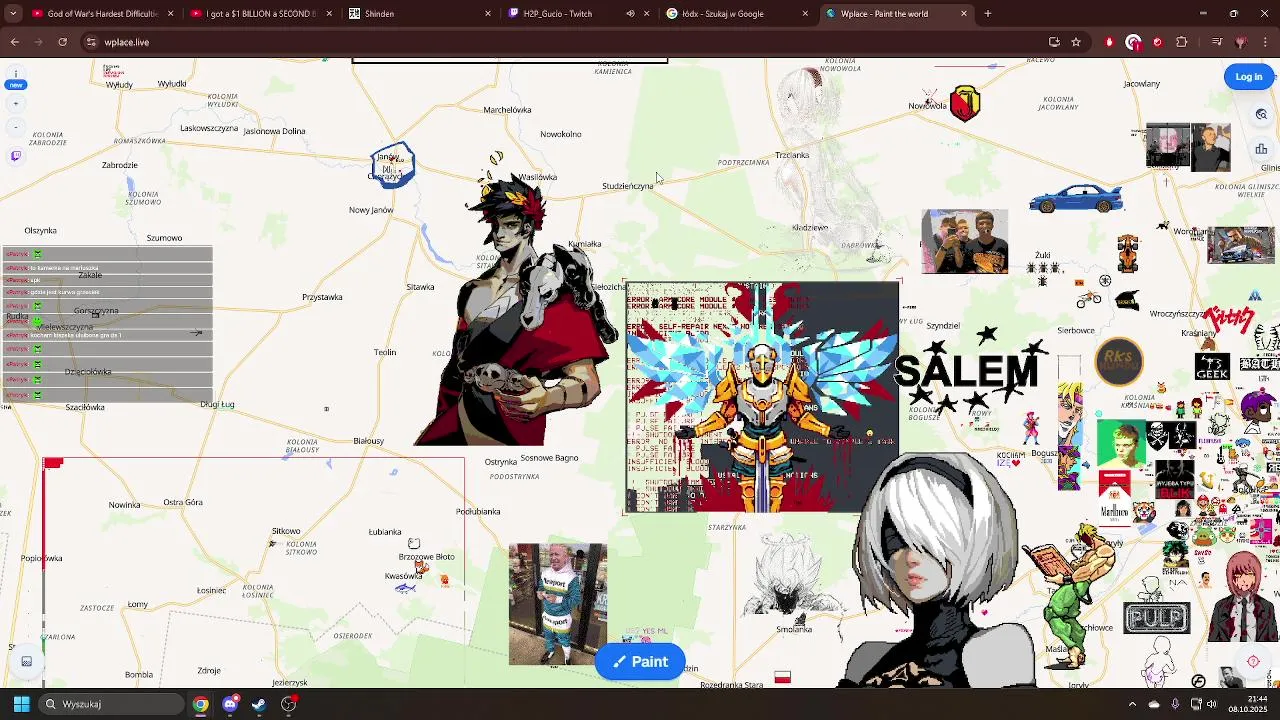1280x720 pixels.
Task: Open the map search icon
Action: click(1261, 114)
